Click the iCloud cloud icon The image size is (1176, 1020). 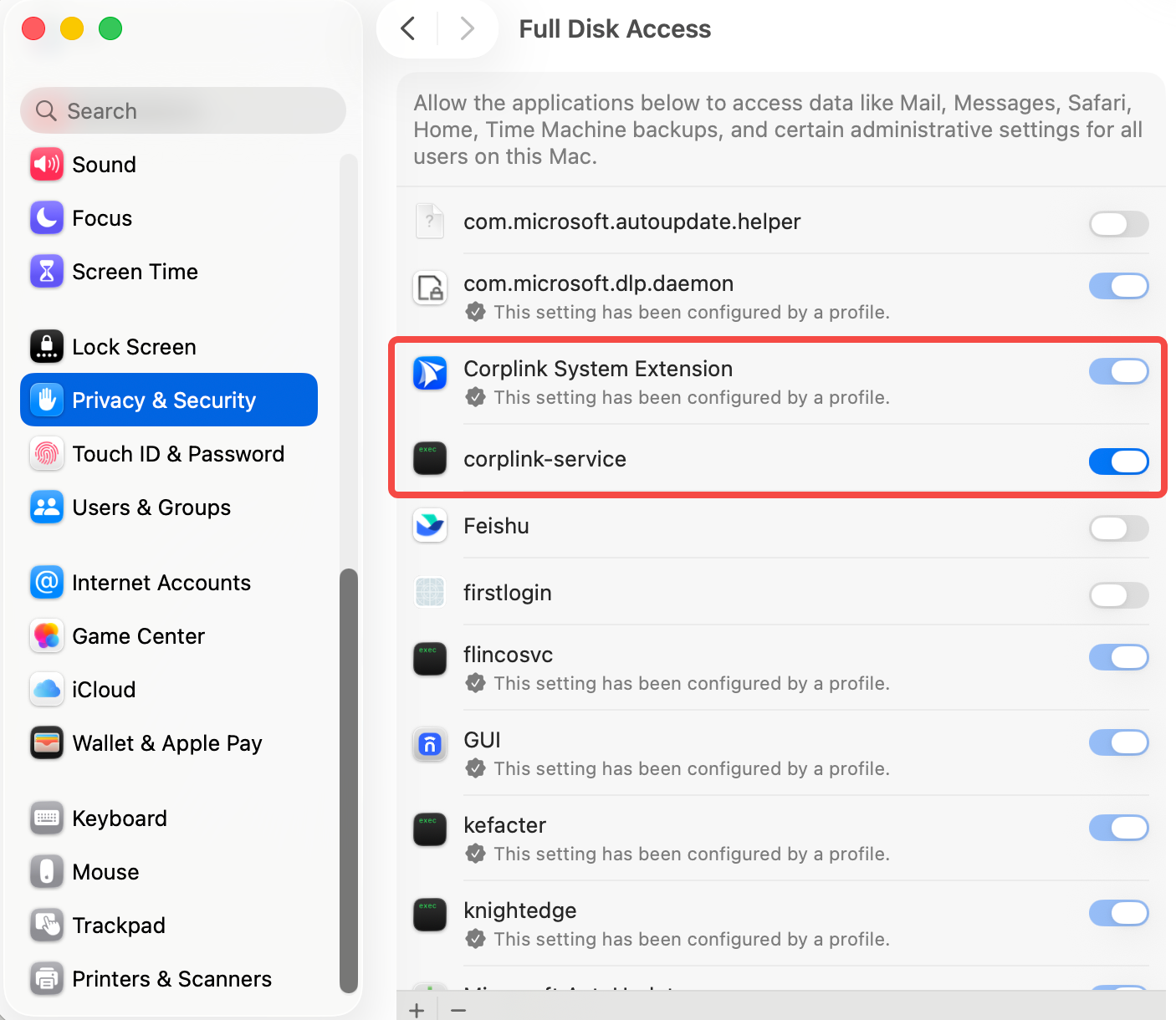point(47,690)
